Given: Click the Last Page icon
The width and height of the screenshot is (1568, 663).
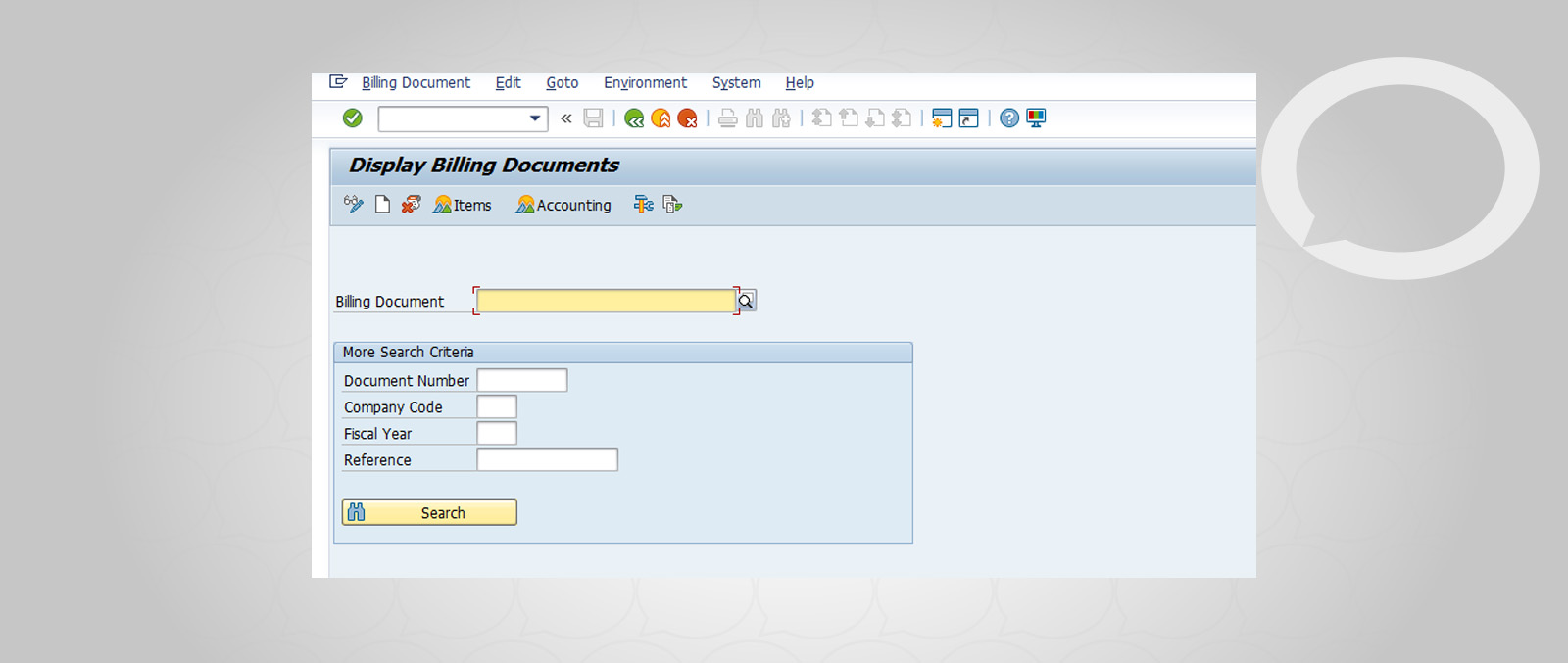Looking at the screenshot, I should 902,118.
